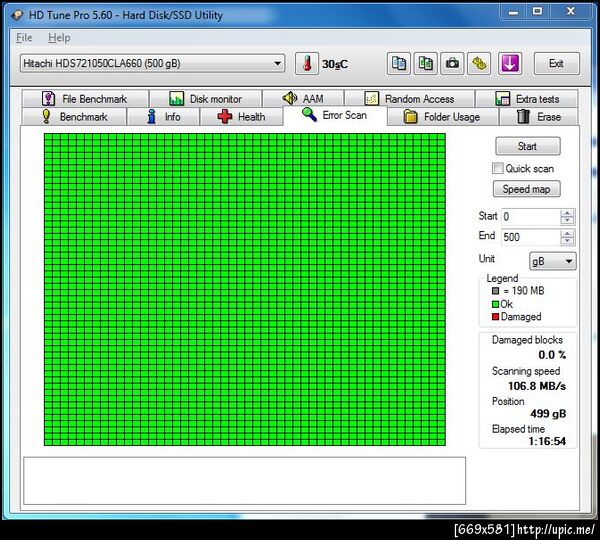
Task: Open the Info tab
Action: tap(163, 117)
